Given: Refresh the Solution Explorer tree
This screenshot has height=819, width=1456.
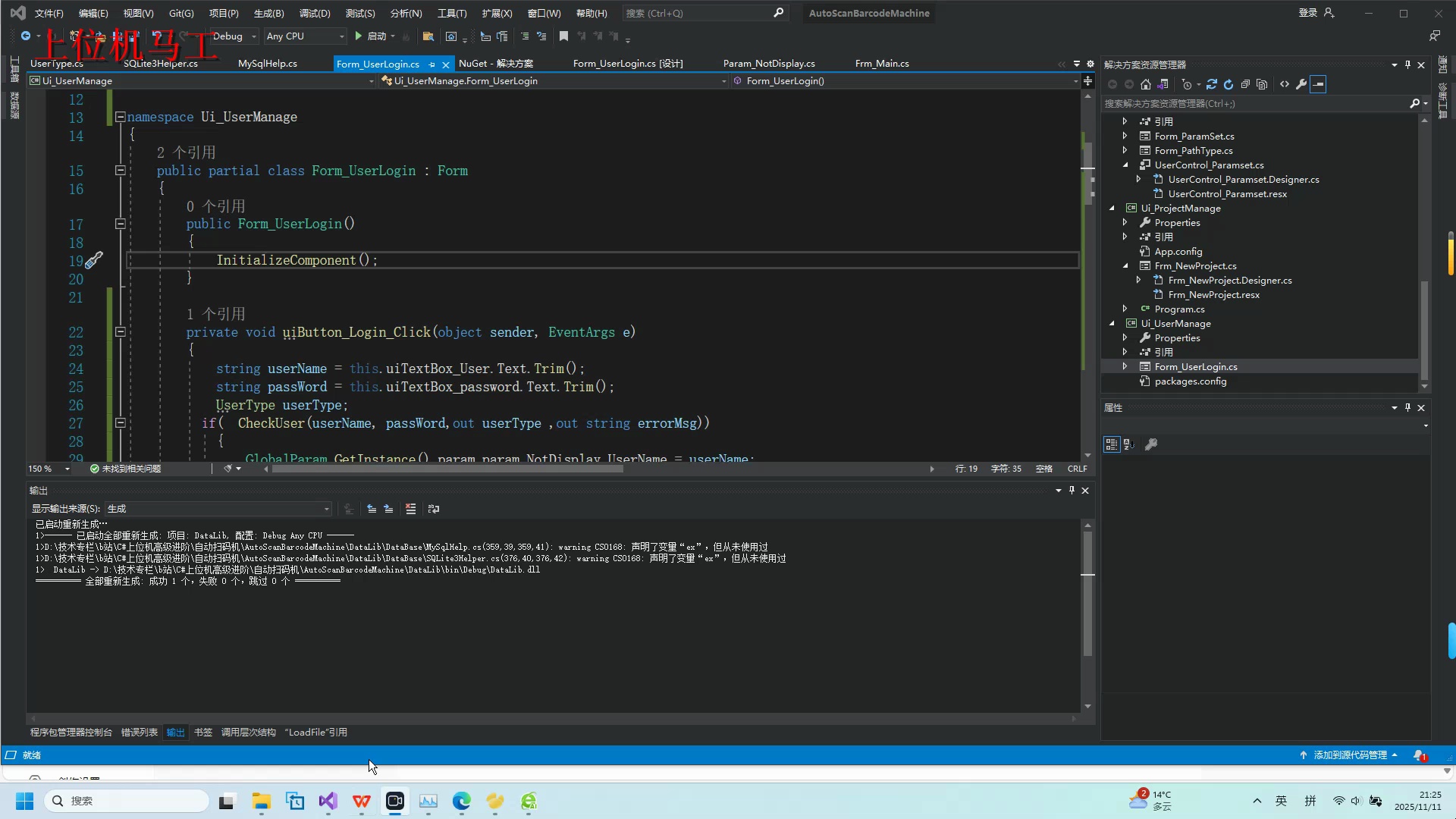Looking at the screenshot, I should 1228,84.
